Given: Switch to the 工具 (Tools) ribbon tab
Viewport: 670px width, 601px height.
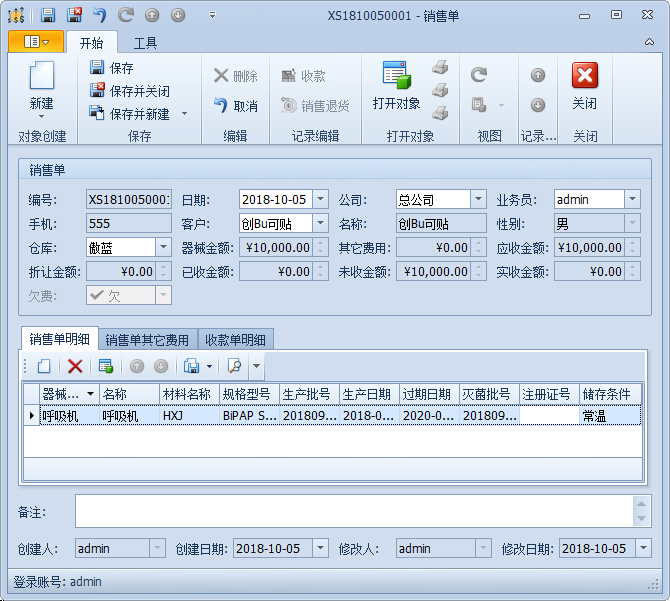Looking at the screenshot, I should 146,43.
